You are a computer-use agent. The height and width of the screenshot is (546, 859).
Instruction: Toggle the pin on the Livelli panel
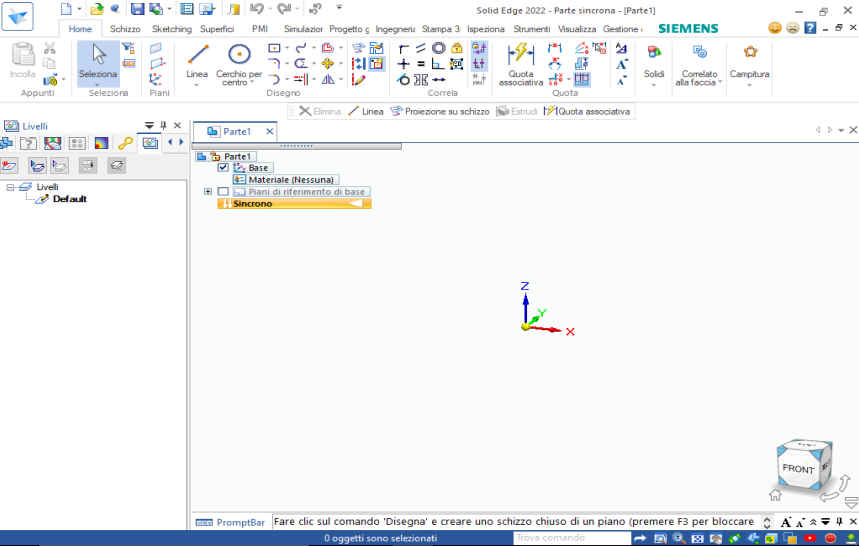163,125
